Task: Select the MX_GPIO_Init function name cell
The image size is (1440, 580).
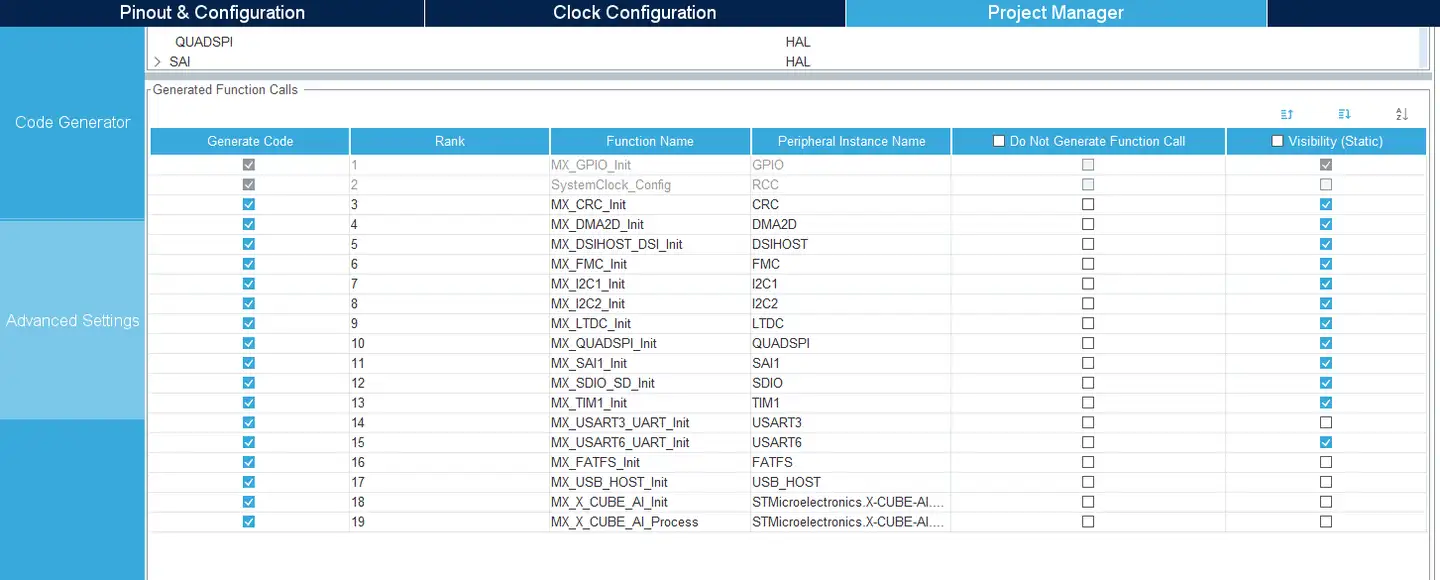Action: click(x=650, y=165)
